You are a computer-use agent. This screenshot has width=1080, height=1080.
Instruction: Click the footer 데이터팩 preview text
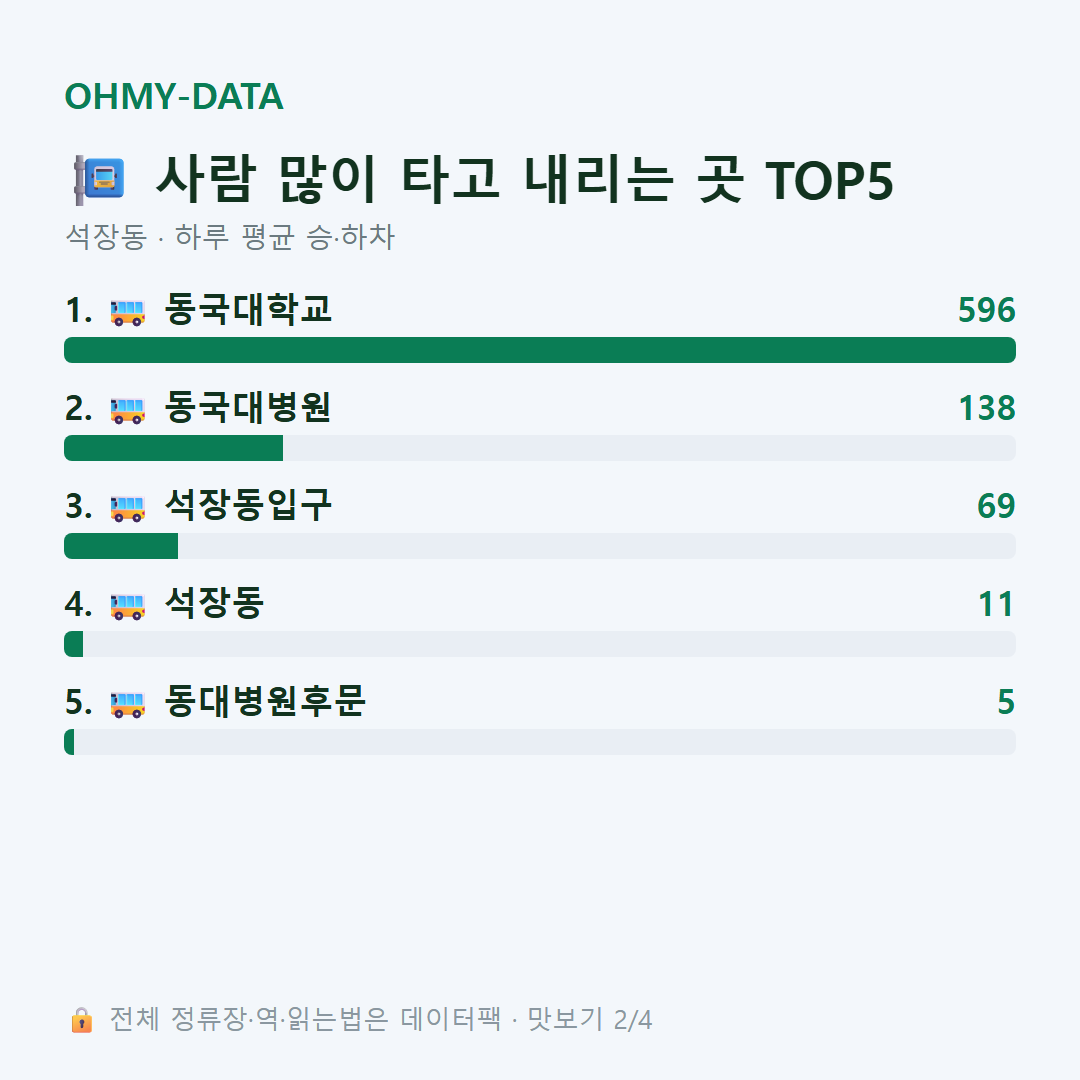381,1019
